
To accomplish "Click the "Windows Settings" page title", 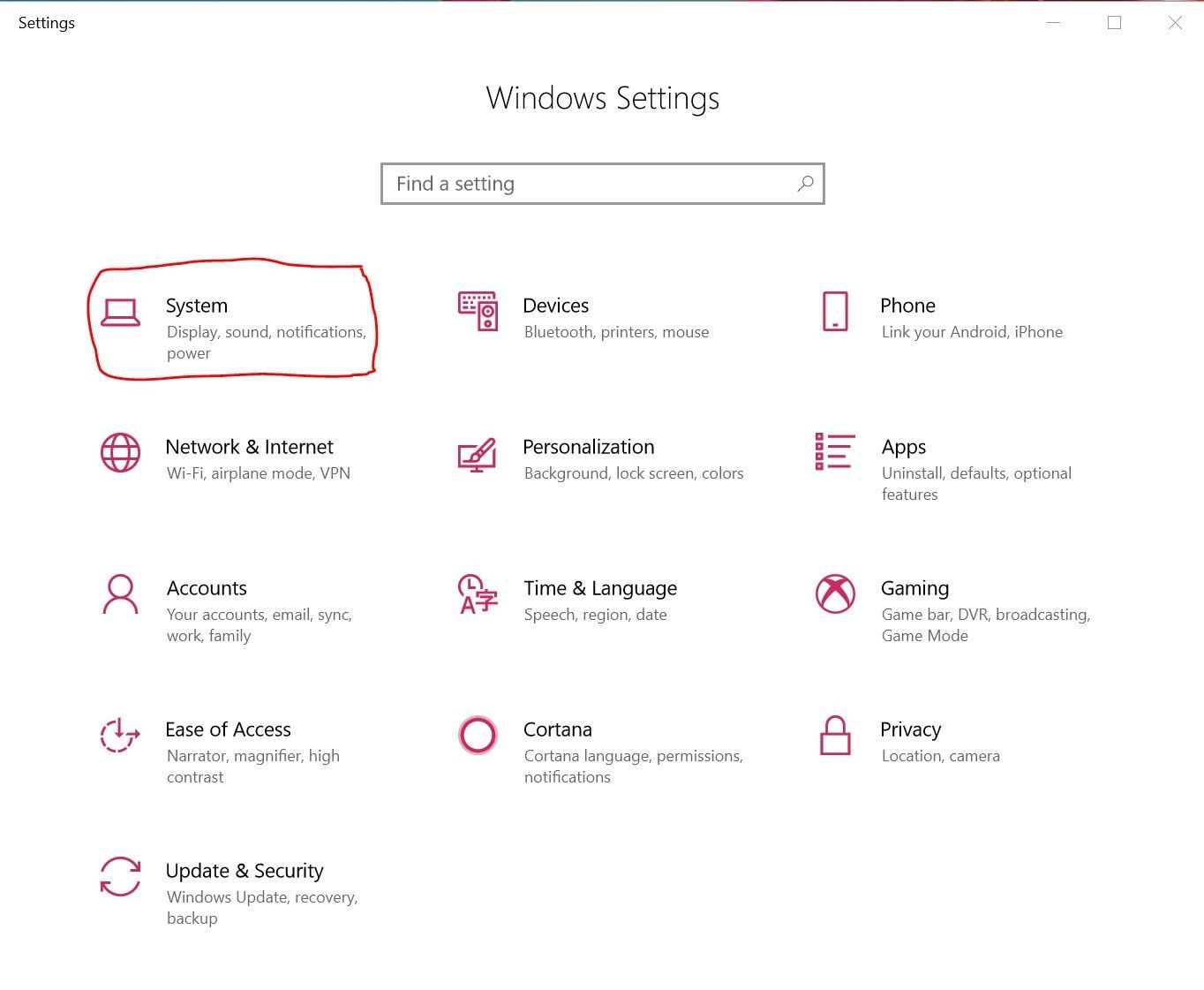I will point(603,99).
